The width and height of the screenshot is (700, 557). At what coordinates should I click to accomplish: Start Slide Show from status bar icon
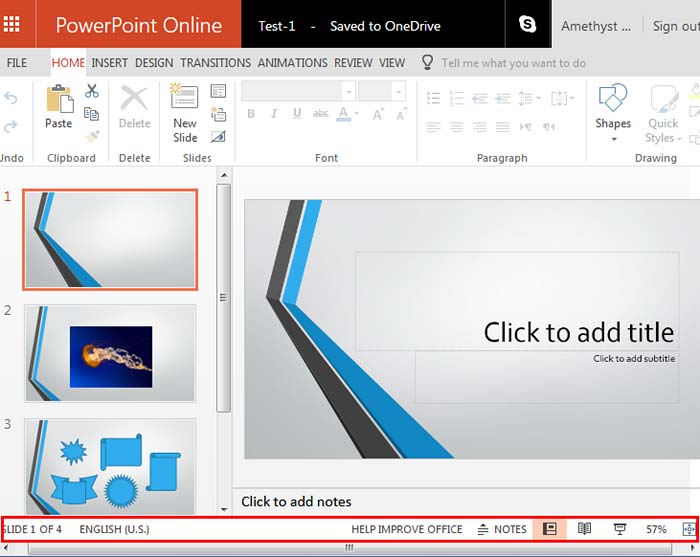tap(619, 529)
